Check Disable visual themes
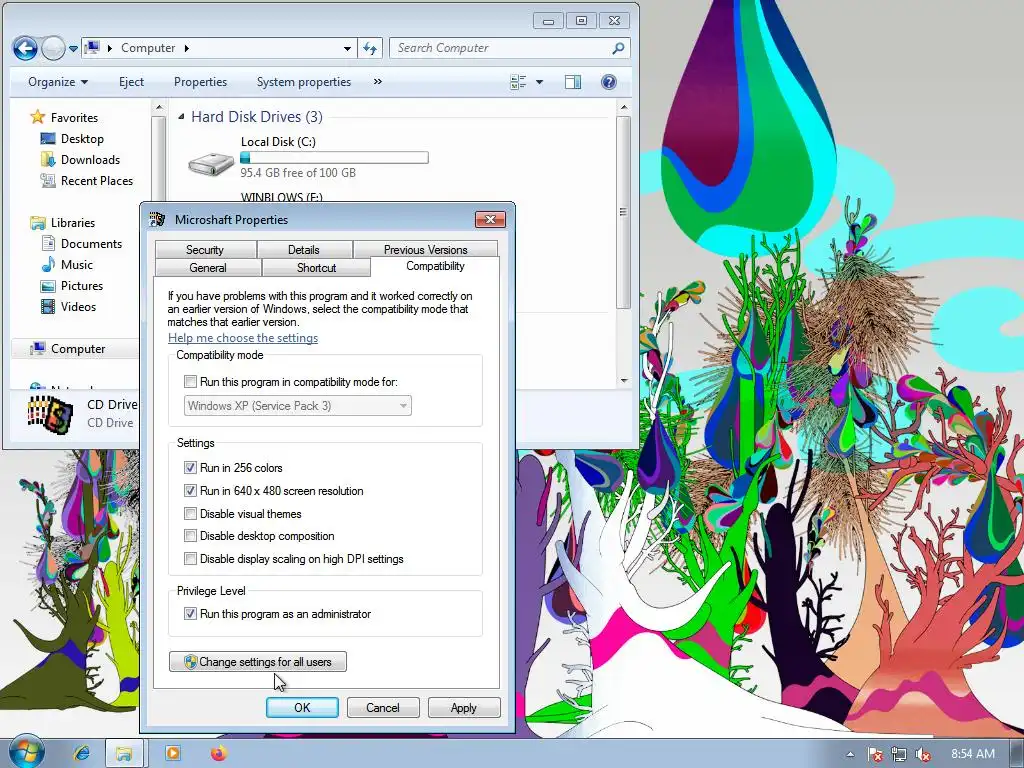 coord(190,514)
